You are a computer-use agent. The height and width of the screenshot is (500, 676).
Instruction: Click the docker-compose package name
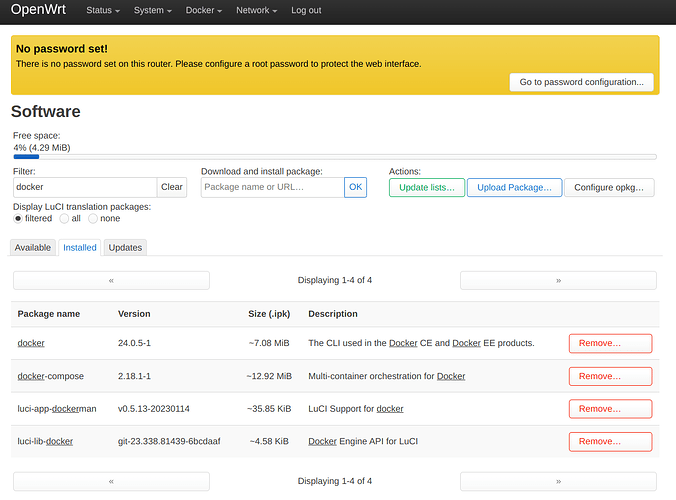(51, 376)
